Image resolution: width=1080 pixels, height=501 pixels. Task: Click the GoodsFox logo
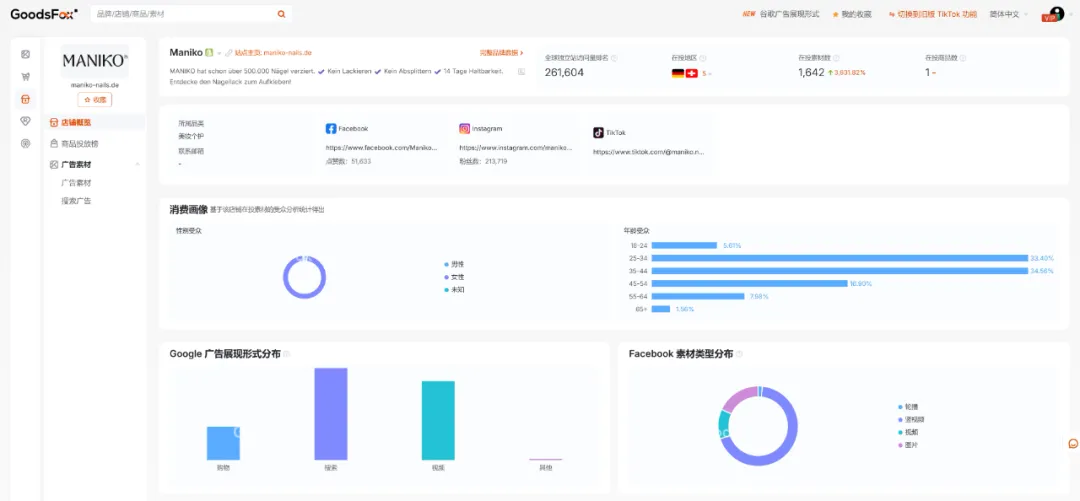(44, 13)
